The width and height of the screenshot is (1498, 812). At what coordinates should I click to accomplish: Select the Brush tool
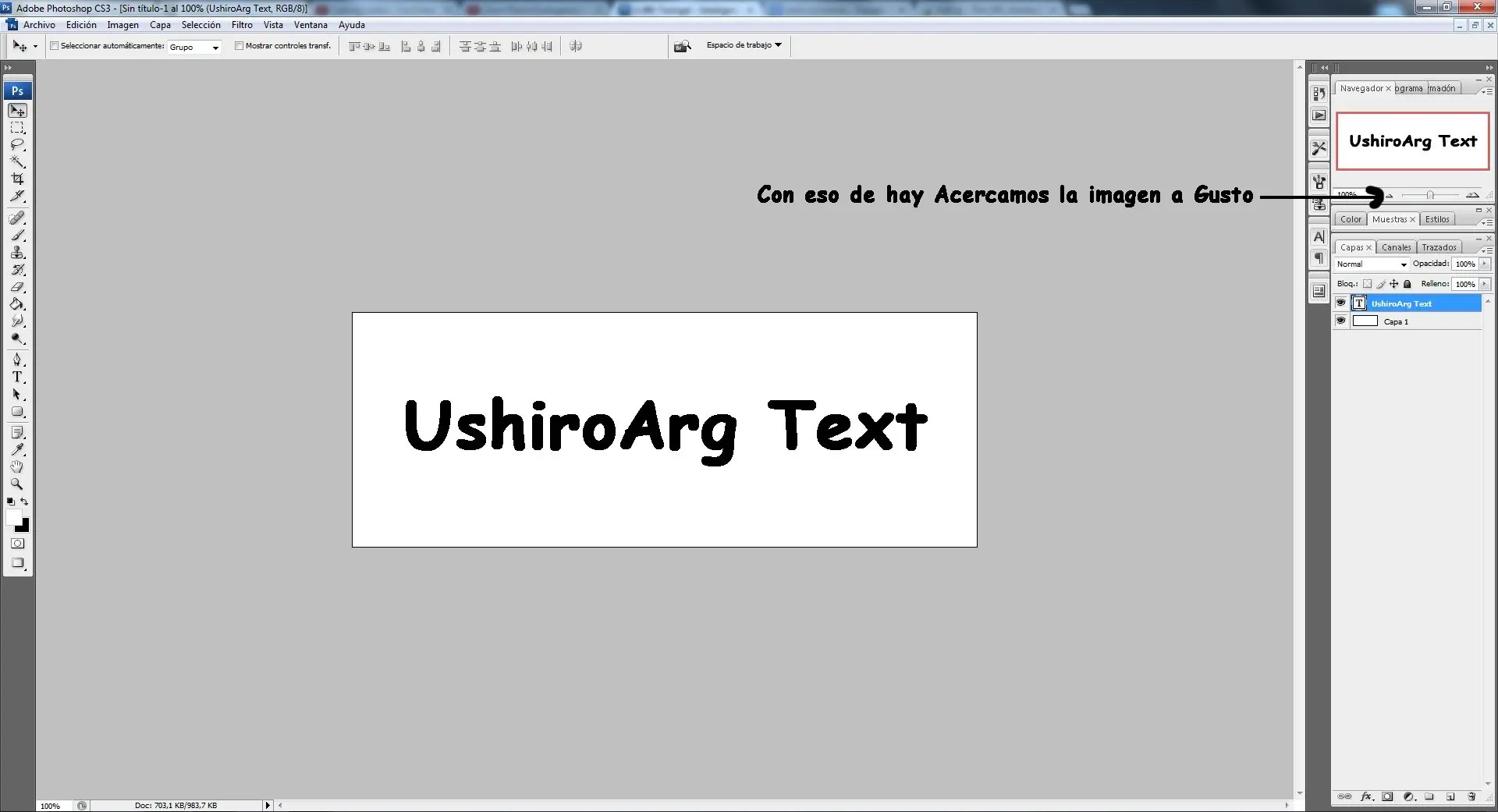tap(17, 235)
